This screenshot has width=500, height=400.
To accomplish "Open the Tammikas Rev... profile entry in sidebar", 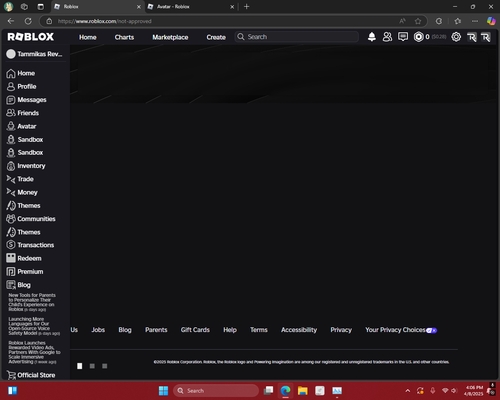I will [35, 54].
